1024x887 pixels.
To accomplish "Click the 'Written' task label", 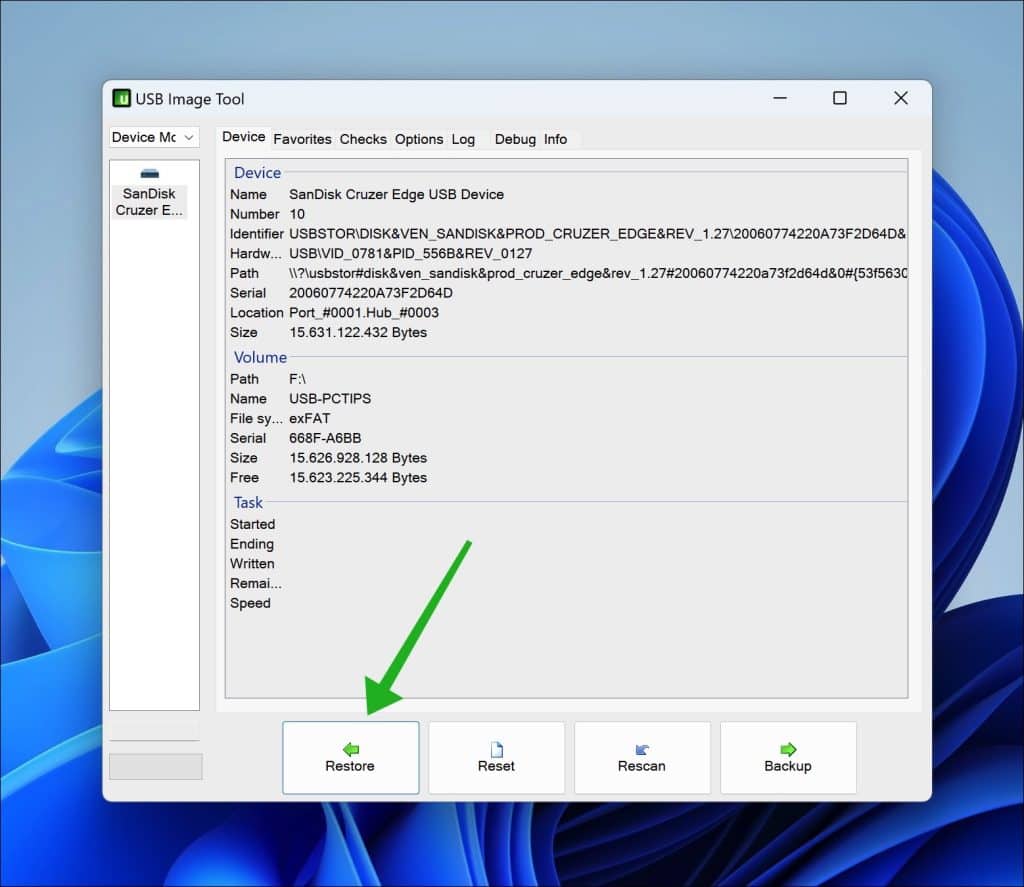I will (x=252, y=564).
